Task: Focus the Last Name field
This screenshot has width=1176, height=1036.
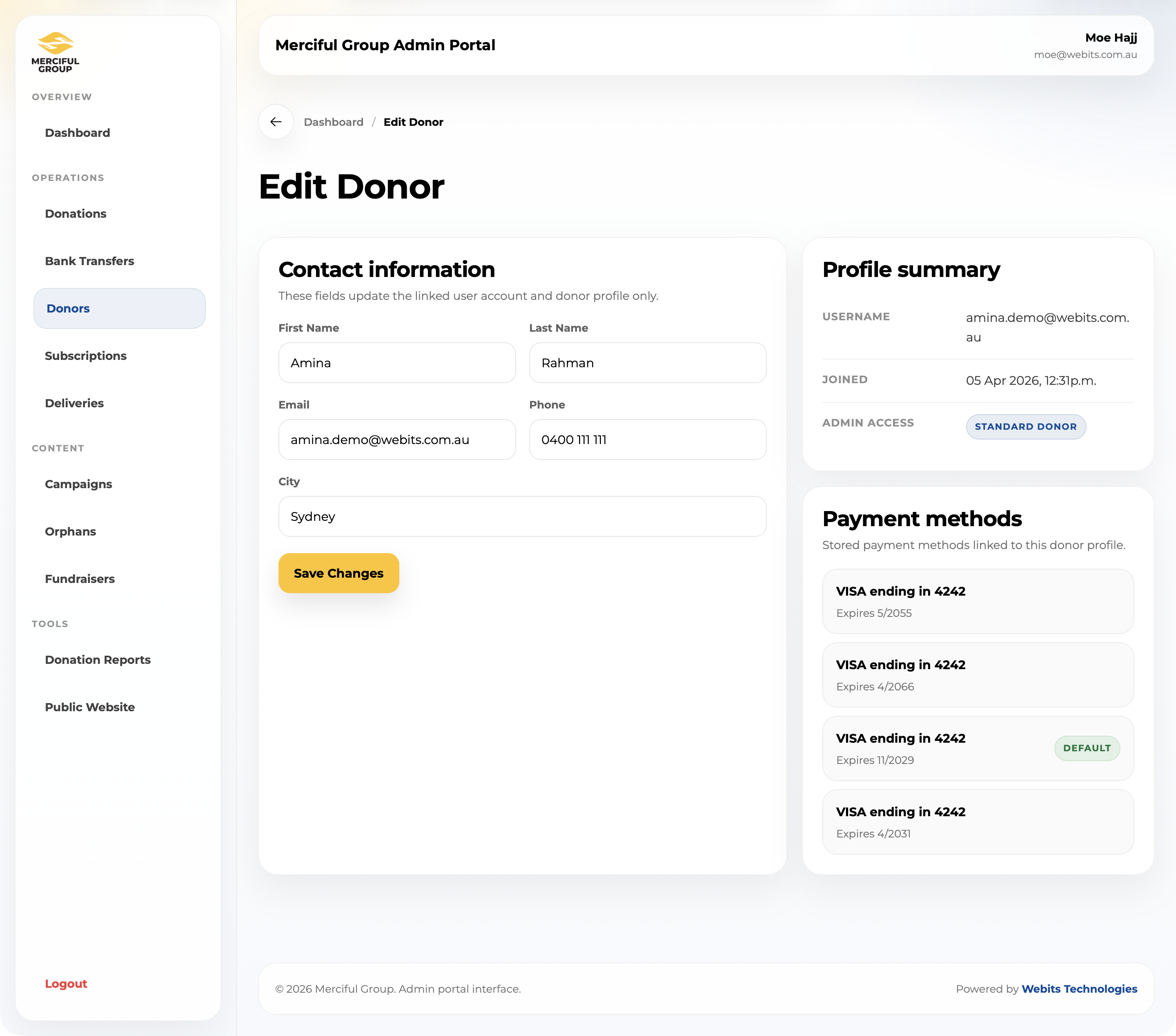Action: click(x=648, y=363)
